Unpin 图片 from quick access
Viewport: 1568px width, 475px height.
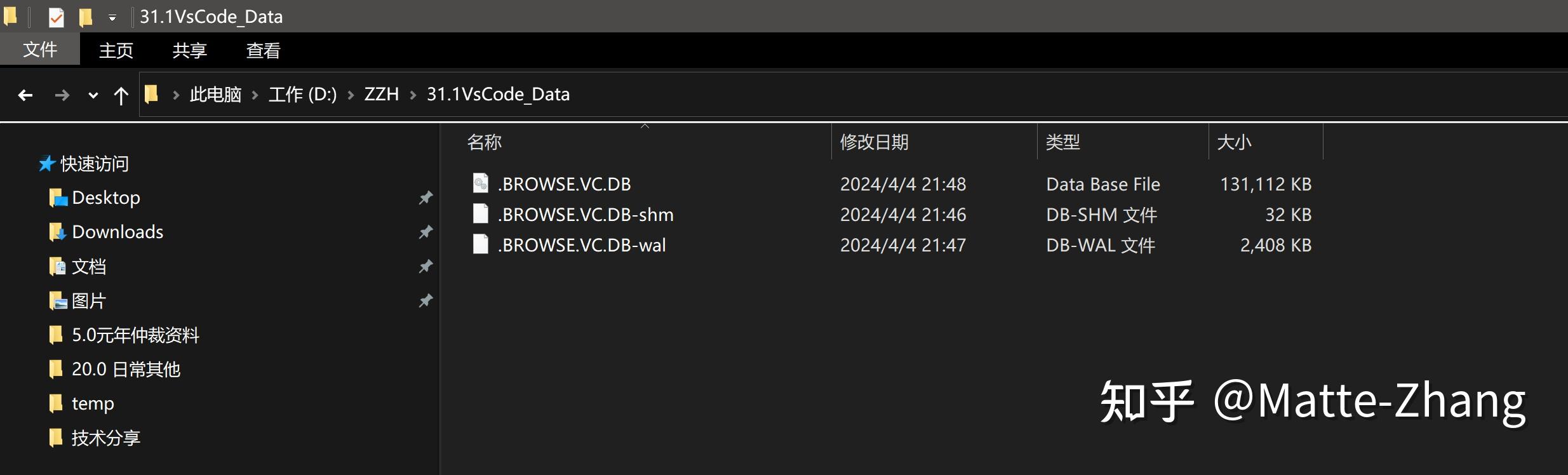click(427, 301)
